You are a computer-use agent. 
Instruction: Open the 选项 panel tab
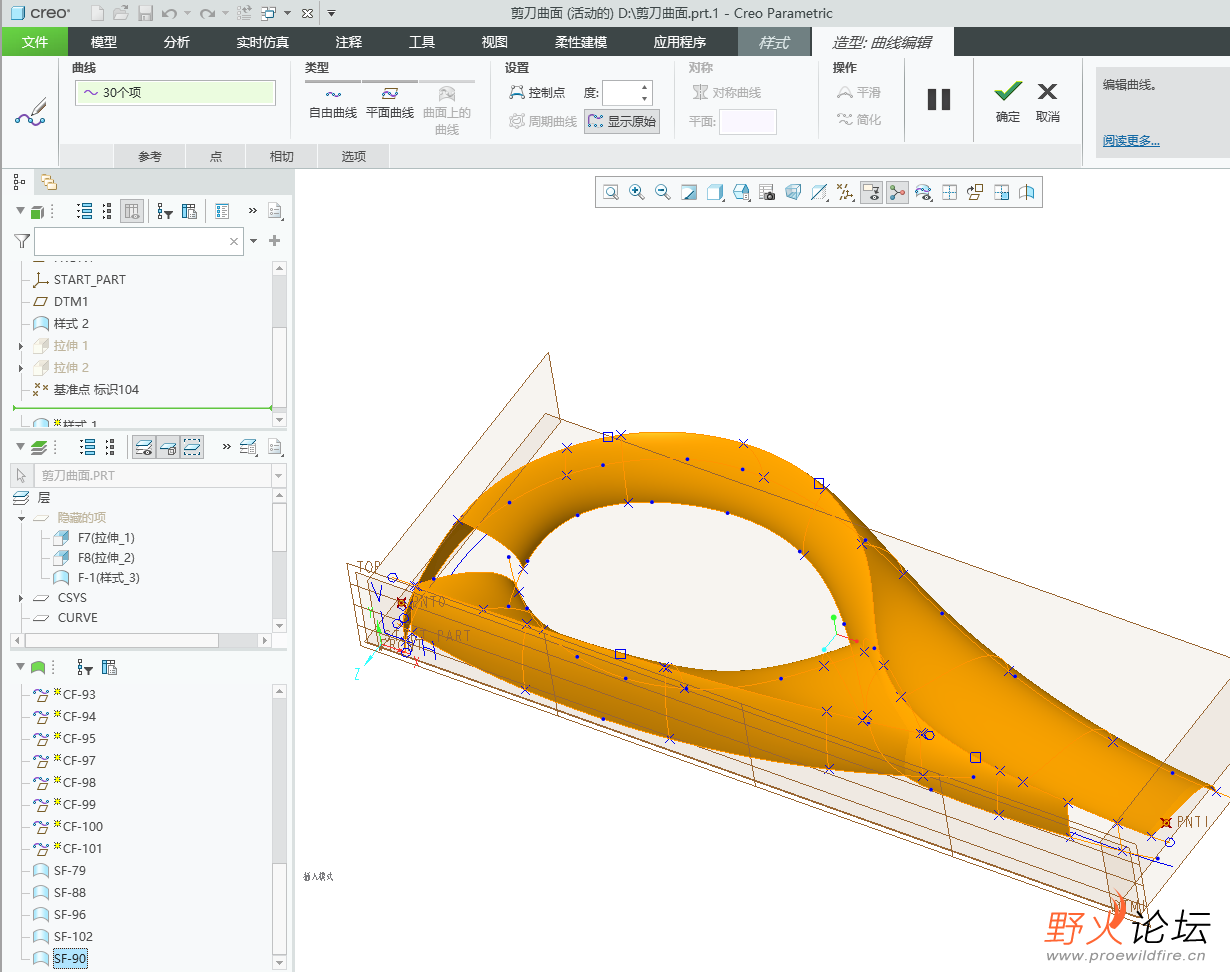click(x=354, y=156)
